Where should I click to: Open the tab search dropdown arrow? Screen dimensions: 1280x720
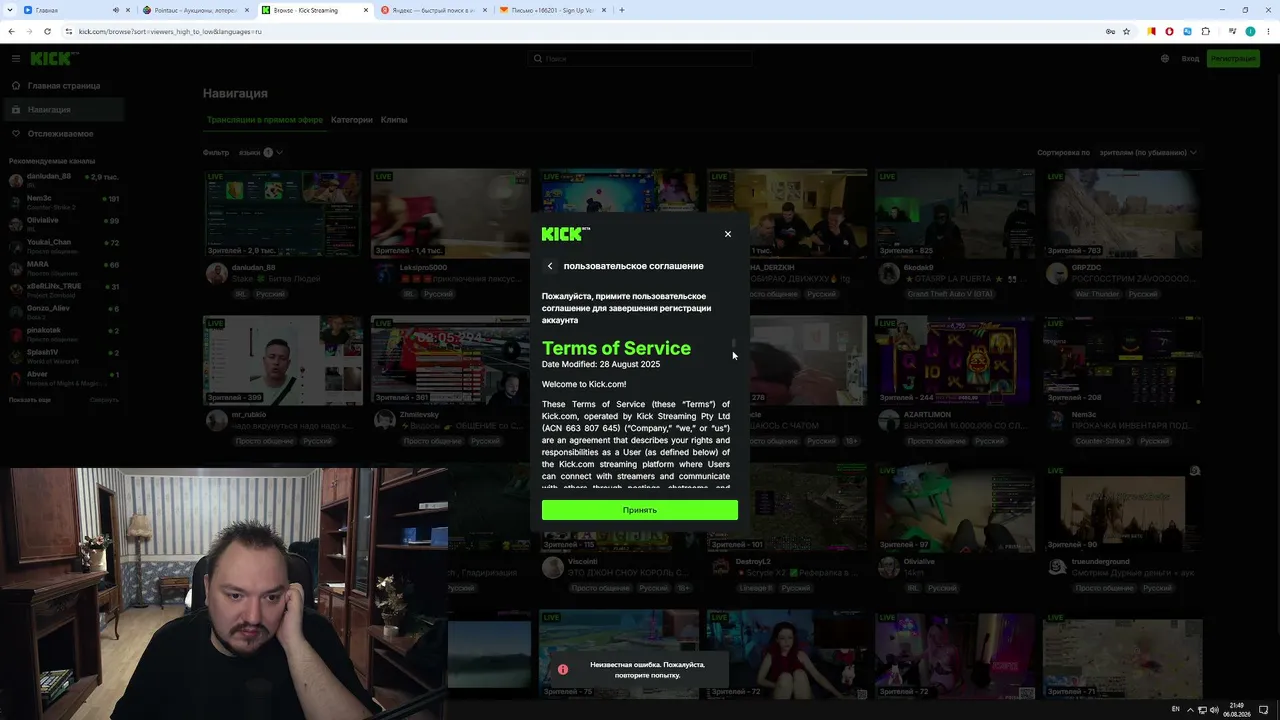click(8, 10)
